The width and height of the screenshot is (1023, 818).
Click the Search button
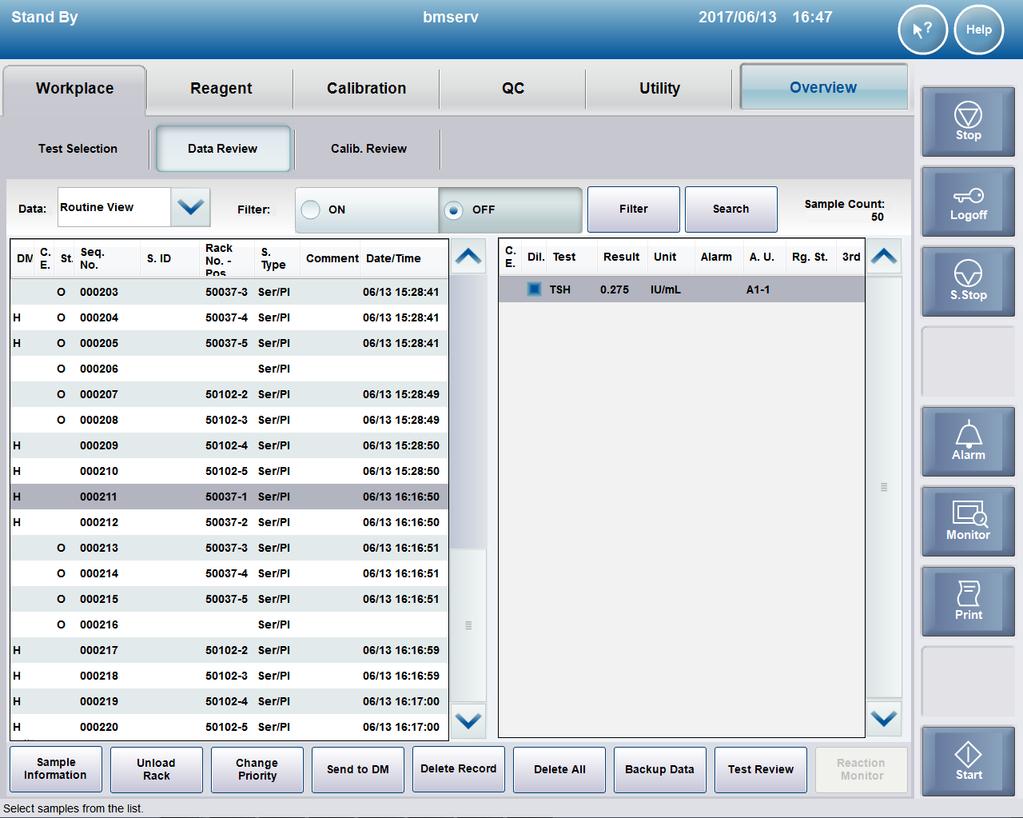pos(731,209)
